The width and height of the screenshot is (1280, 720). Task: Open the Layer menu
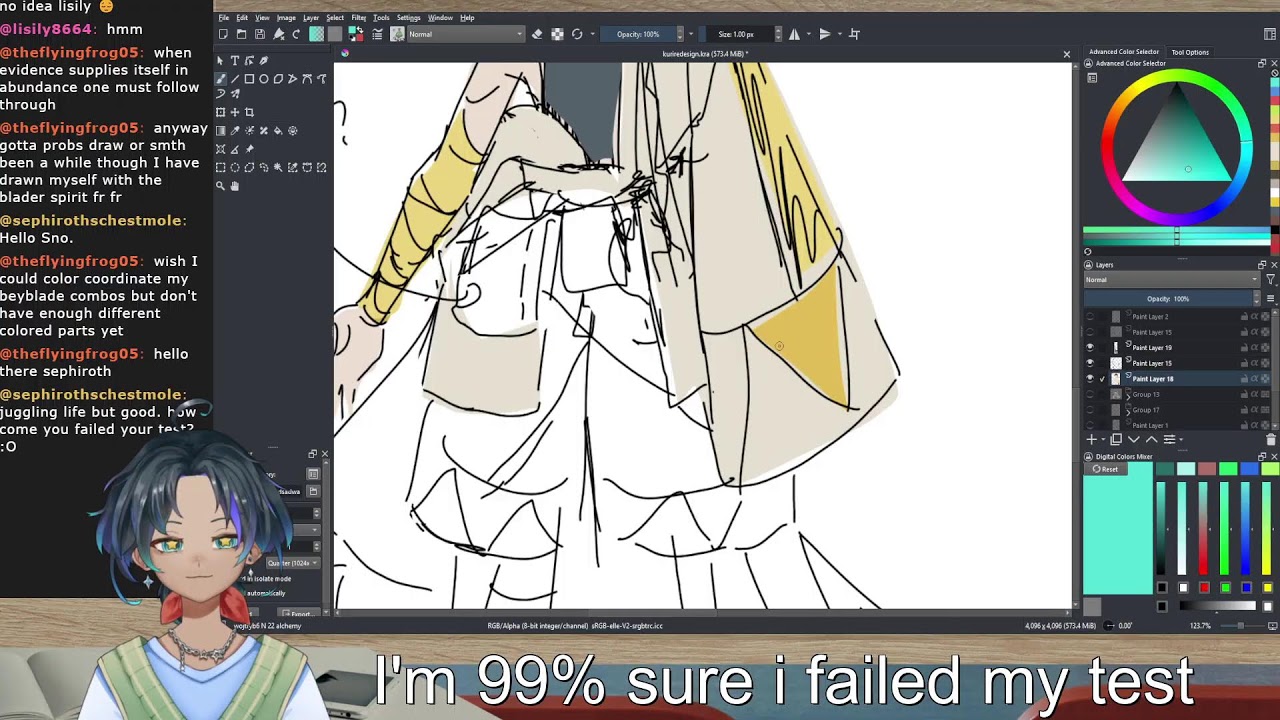(x=311, y=18)
